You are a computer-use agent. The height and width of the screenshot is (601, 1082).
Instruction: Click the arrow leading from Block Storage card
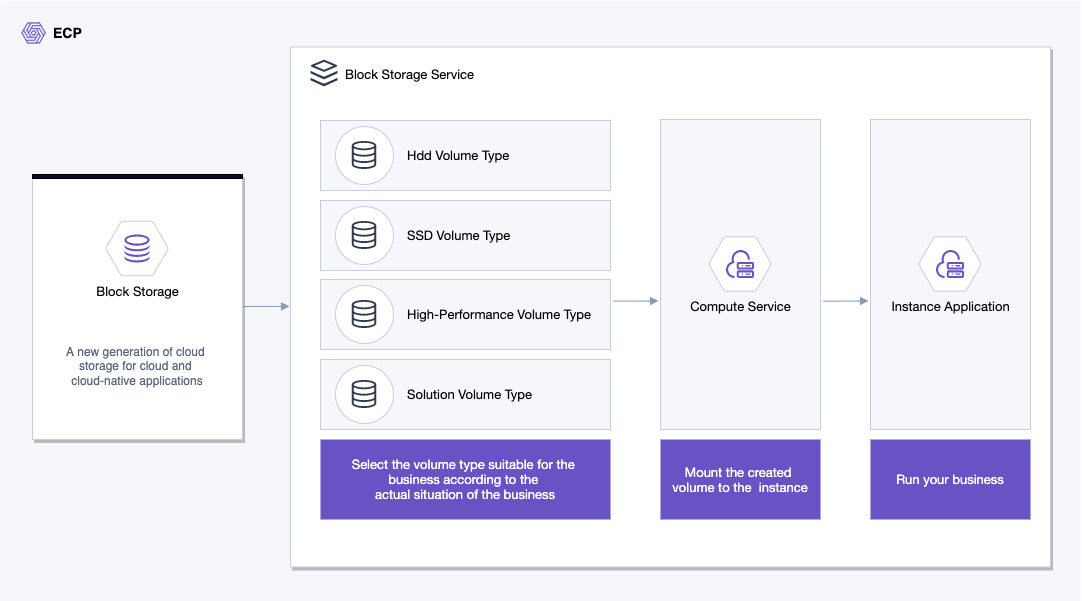point(266,306)
